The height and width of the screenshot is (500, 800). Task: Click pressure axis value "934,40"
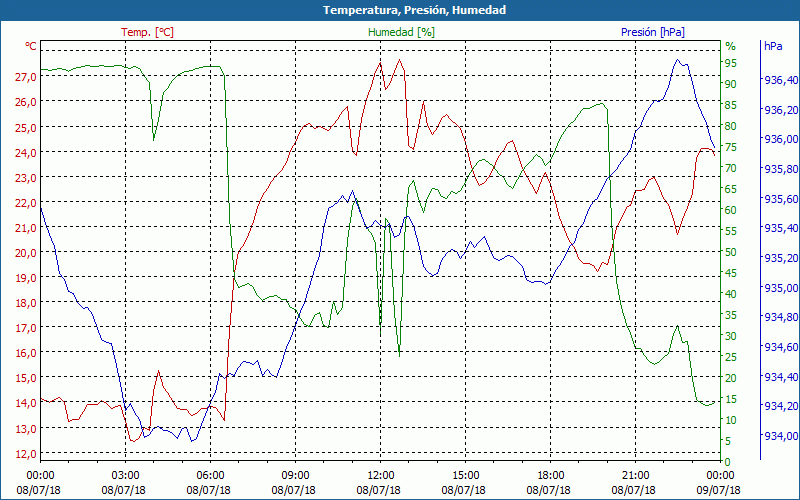click(x=781, y=377)
